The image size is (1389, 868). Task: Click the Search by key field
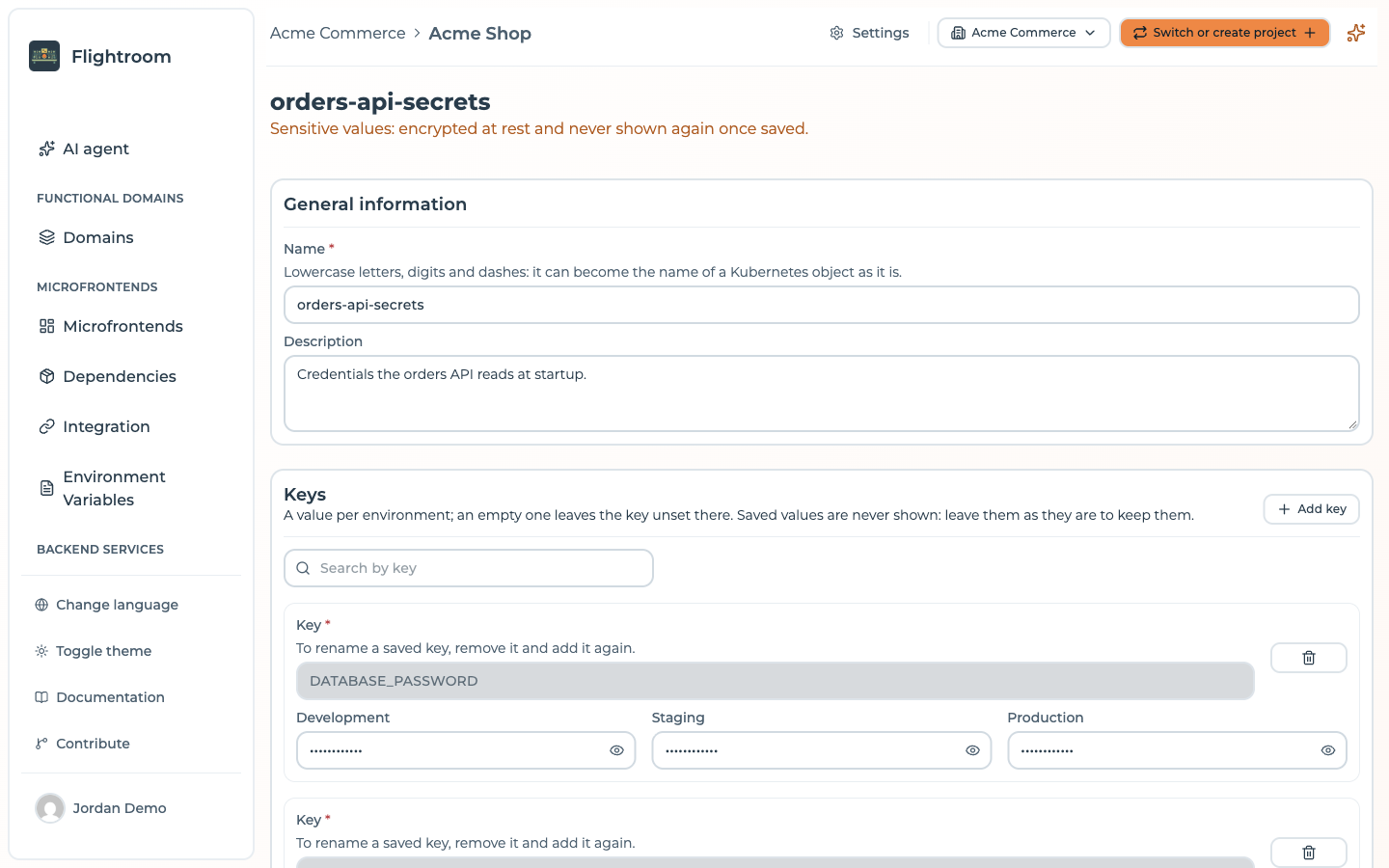[469, 568]
